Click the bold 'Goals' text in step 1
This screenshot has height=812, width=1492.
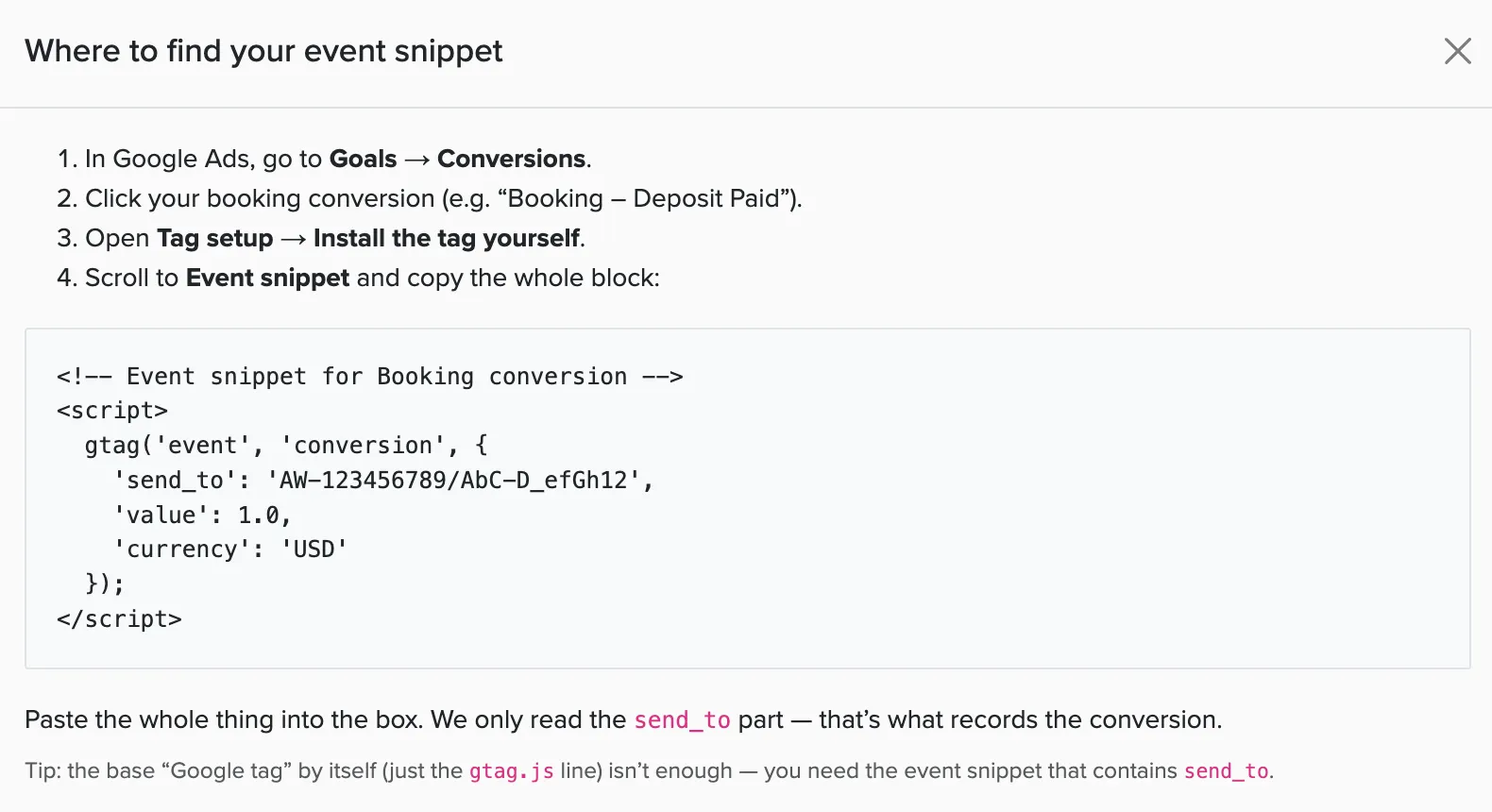tap(363, 159)
